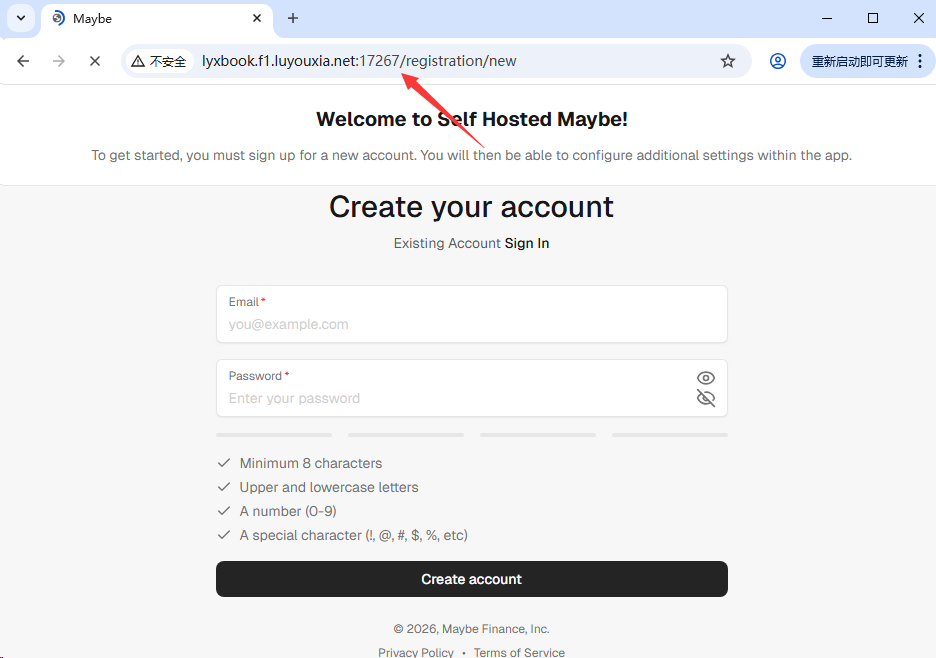Viewport: 936px width, 658px height.
Task: Focus the Email input field
Action: 471,324
